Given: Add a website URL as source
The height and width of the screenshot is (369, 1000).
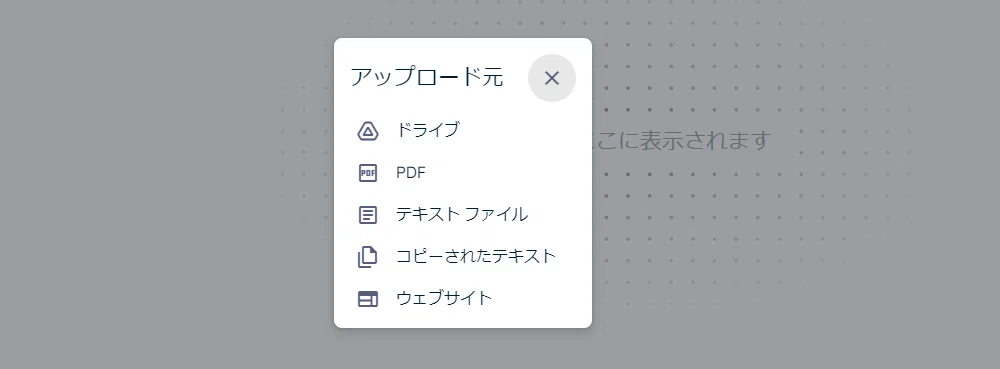Looking at the screenshot, I should tap(463, 299).
